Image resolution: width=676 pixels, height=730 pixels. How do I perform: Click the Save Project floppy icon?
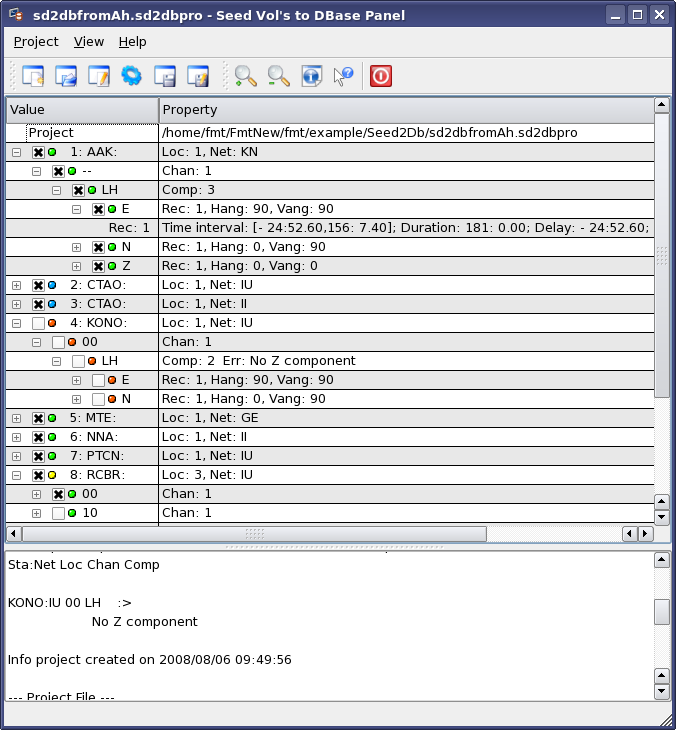coord(165,76)
